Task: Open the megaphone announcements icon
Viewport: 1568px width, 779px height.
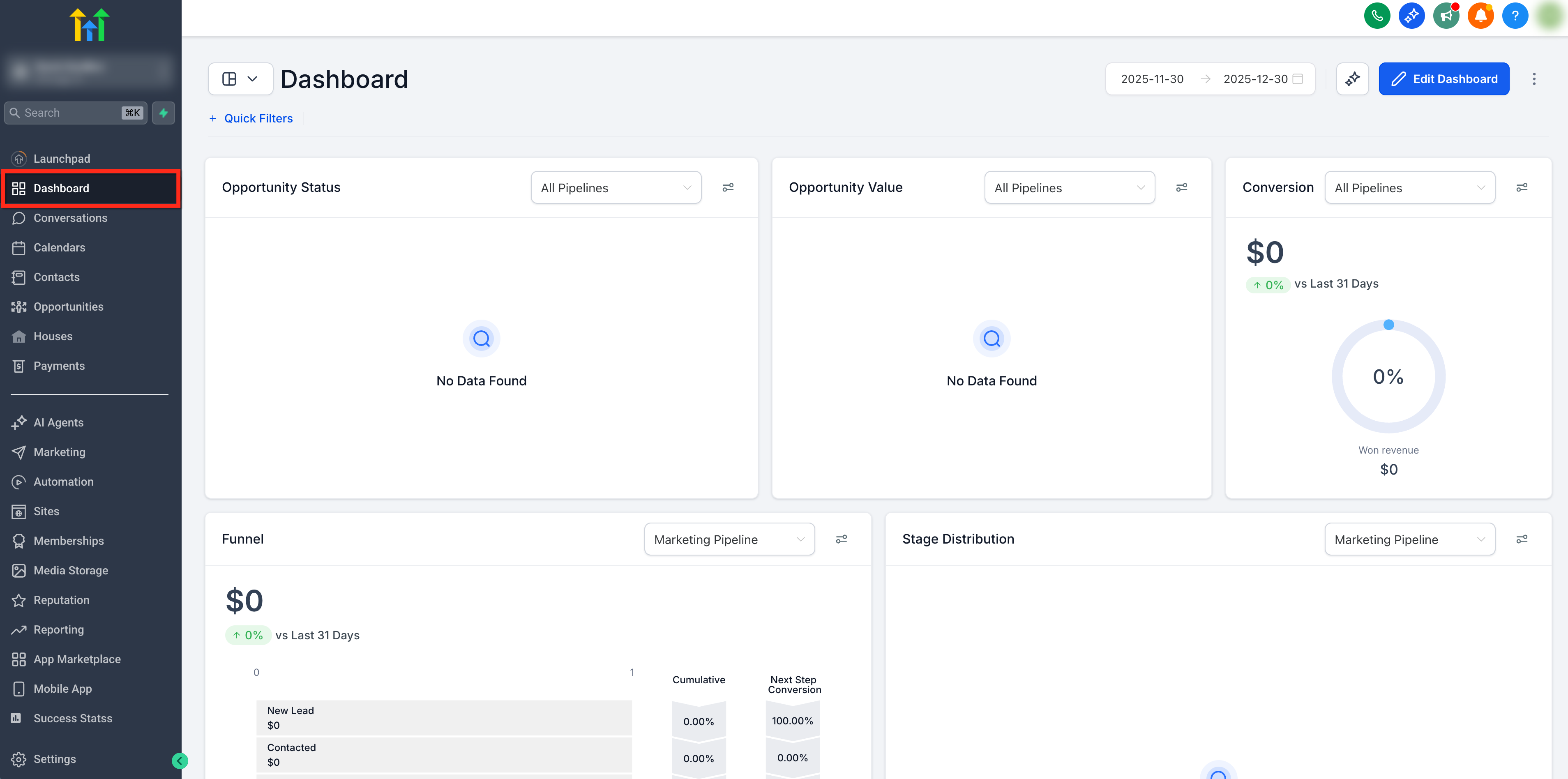Action: (1446, 16)
